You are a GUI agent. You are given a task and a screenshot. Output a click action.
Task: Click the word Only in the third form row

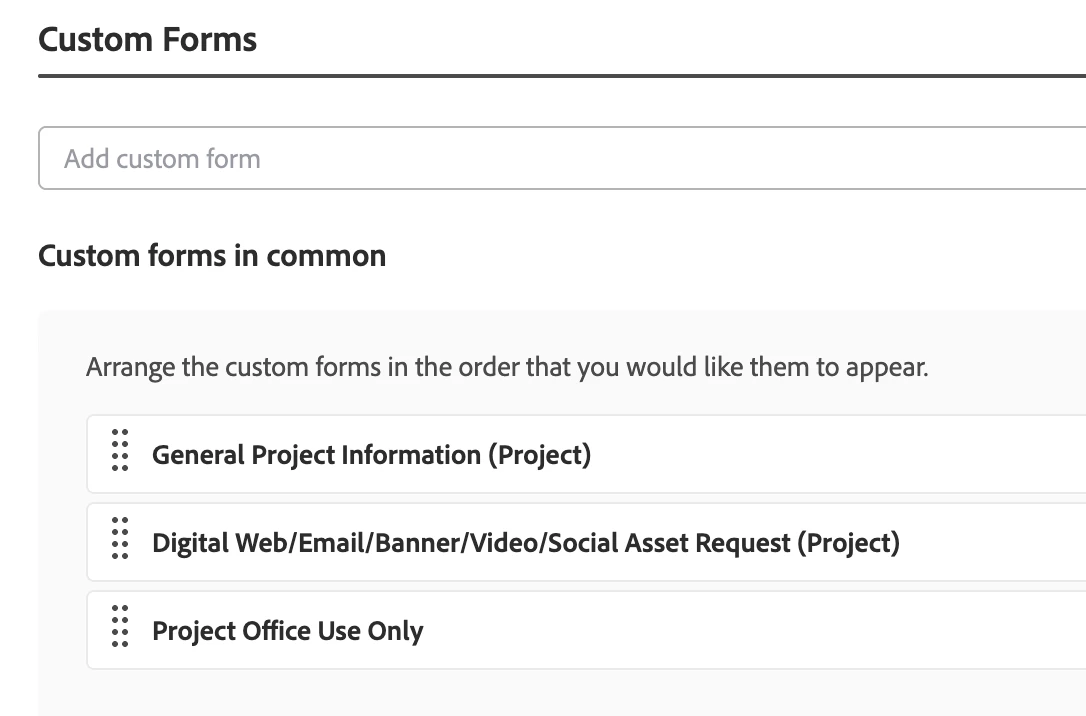click(396, 631)
